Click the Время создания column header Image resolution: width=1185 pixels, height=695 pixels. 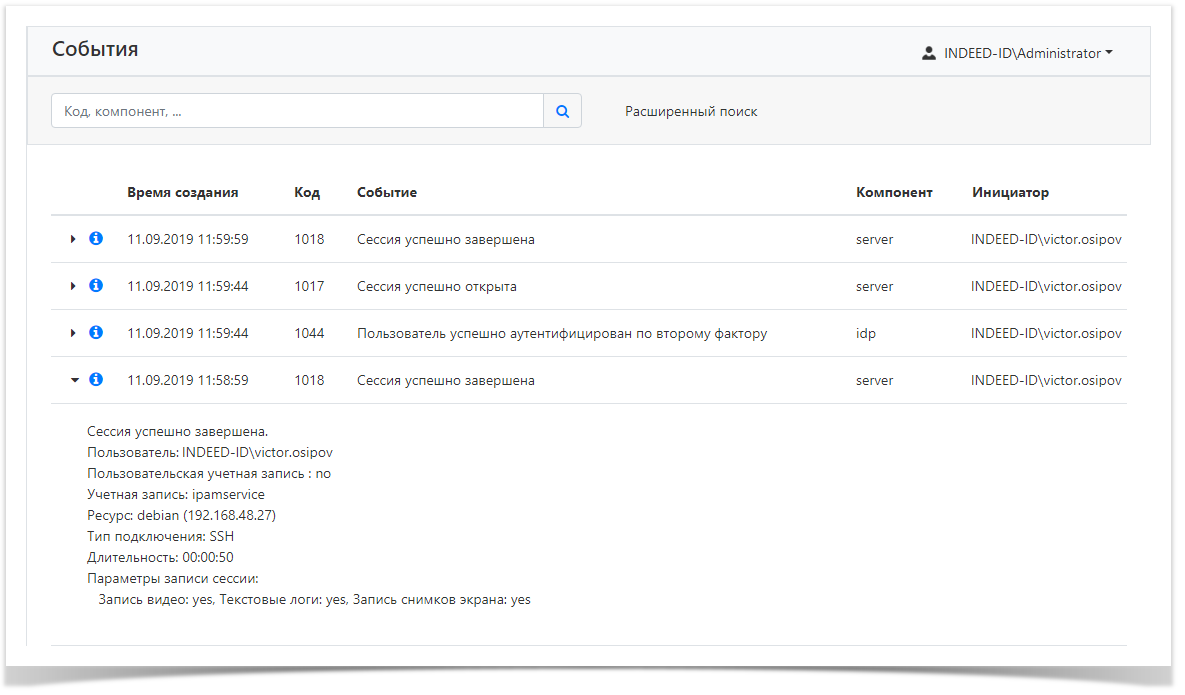182,192
